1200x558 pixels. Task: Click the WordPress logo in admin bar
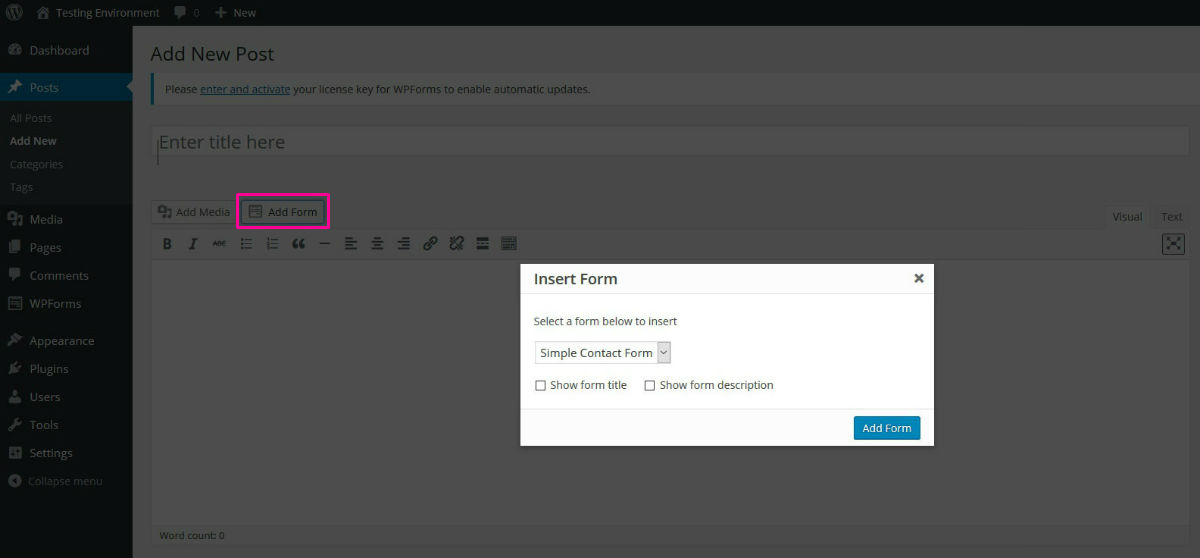(14, 13)
